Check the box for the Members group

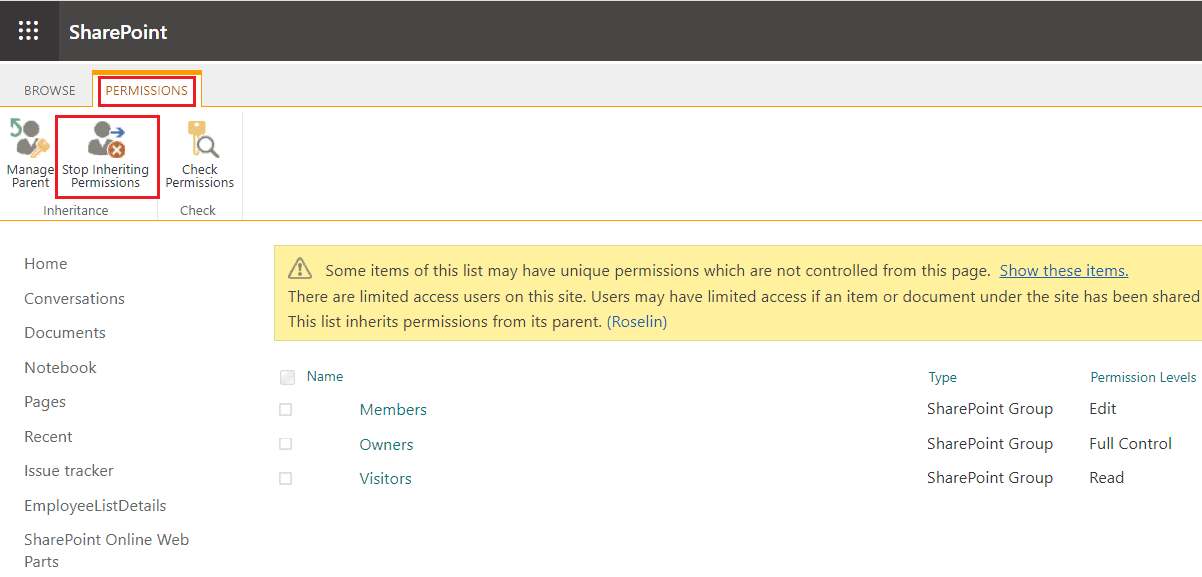(x=286, y=410)
